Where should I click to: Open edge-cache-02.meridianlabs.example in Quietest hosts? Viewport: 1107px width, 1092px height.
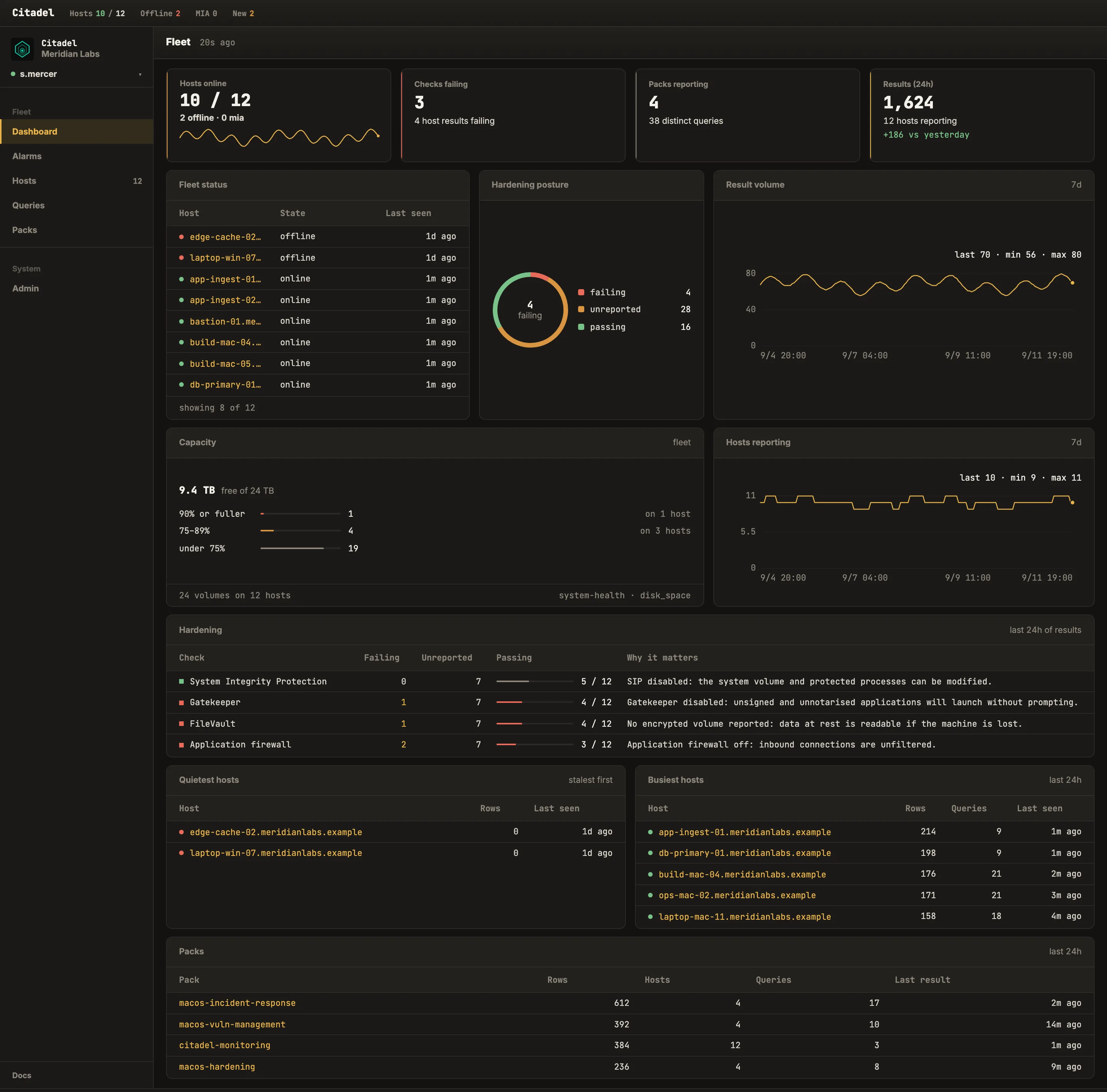(276, 832)
